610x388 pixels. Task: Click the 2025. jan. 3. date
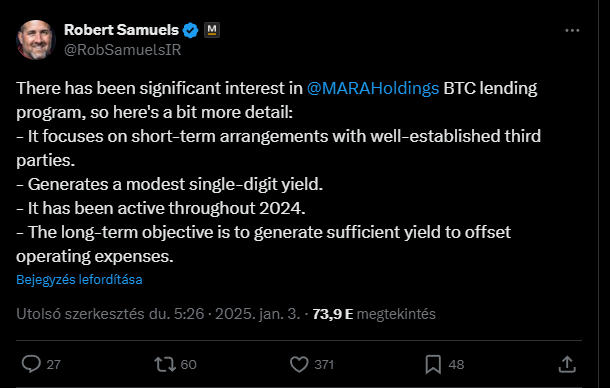pos(258,314)
